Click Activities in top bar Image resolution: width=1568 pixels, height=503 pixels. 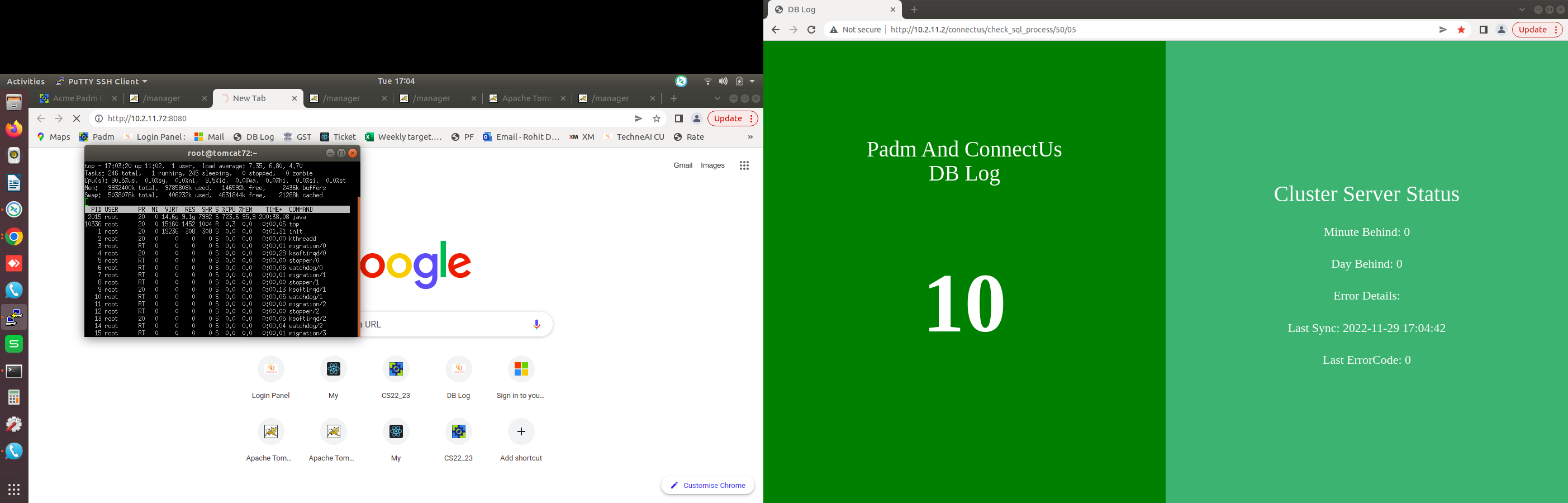pyautogui.click(x=26, y=81)
